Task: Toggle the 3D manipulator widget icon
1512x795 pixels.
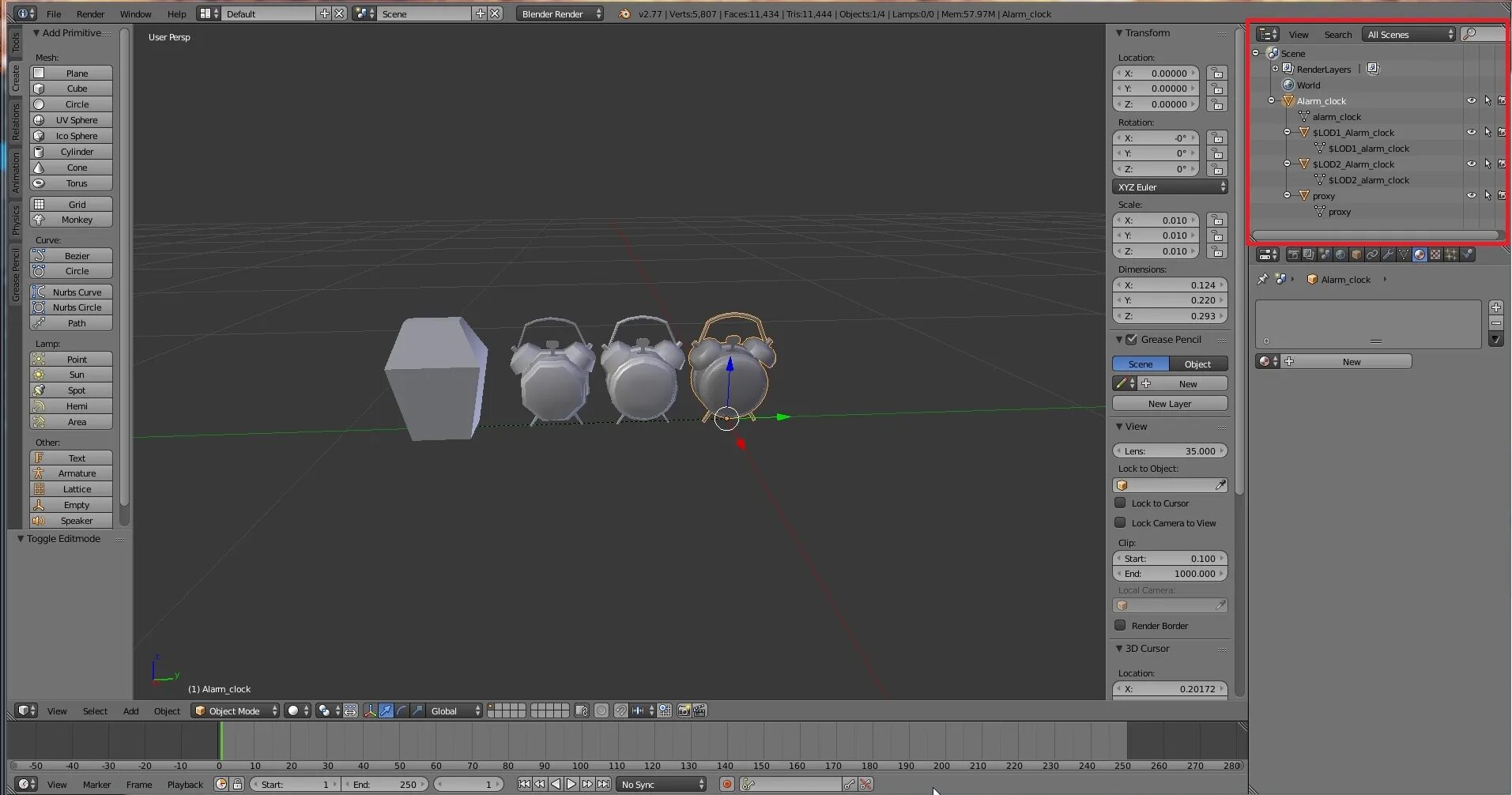Action: (x=370, y=711)
